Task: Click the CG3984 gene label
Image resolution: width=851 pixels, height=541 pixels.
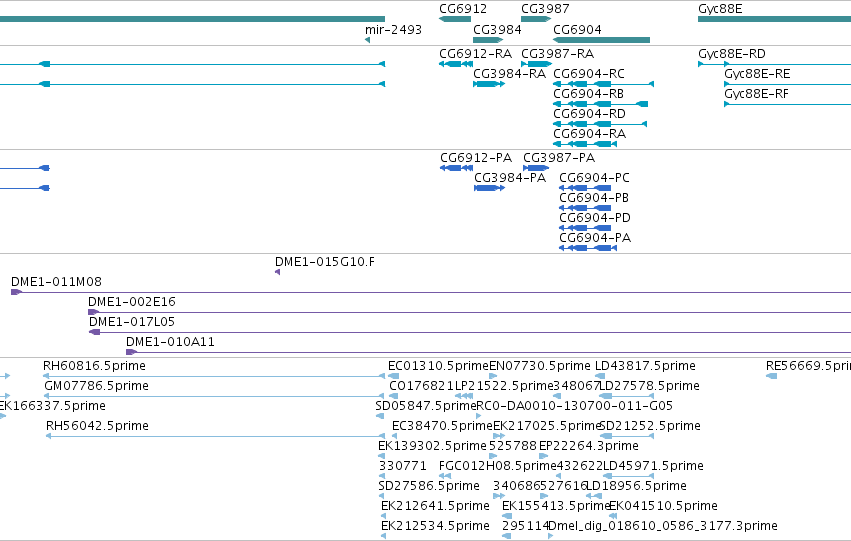Action: 497,29
